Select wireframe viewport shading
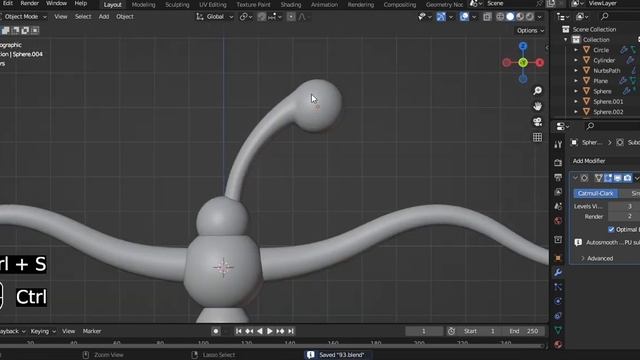Screen dimensions: 640x360 pyautogui.click(x=500, y=17)
